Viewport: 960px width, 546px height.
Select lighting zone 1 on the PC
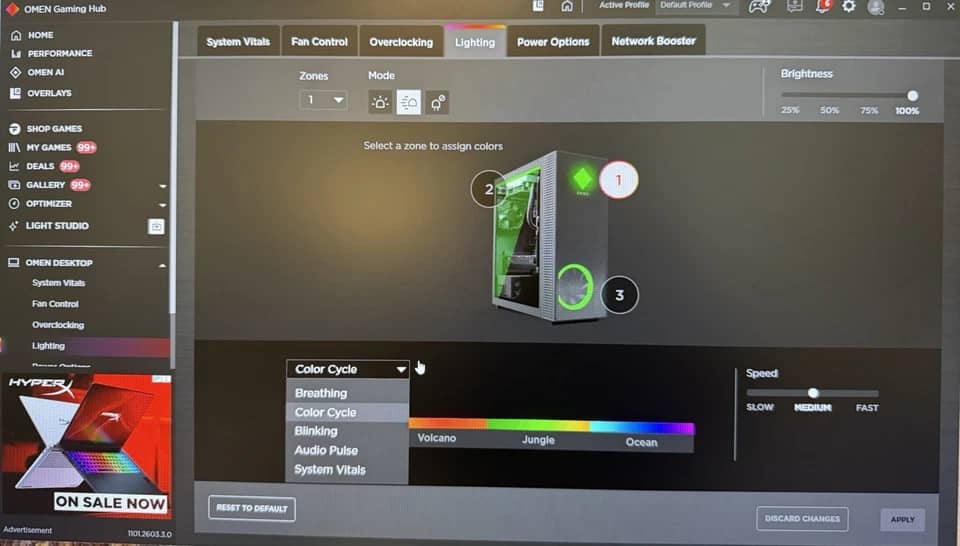[618, 180]
